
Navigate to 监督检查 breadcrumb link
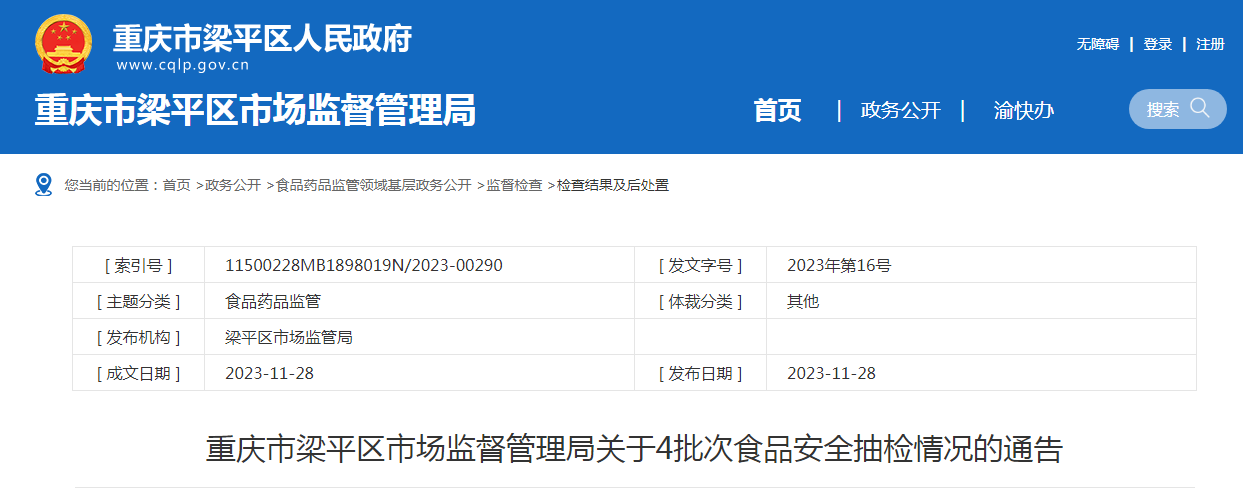tap(514, 185)
